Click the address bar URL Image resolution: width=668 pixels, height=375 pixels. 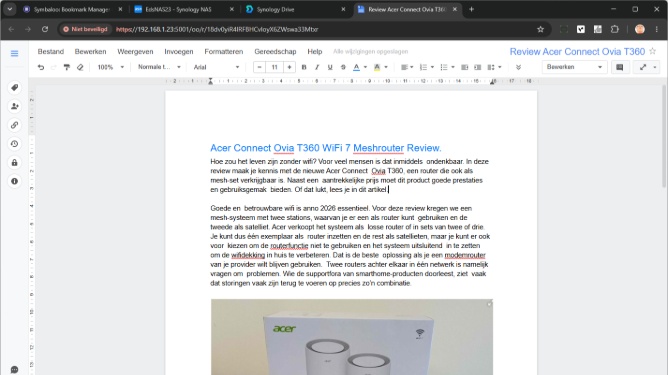coord(217,29)
